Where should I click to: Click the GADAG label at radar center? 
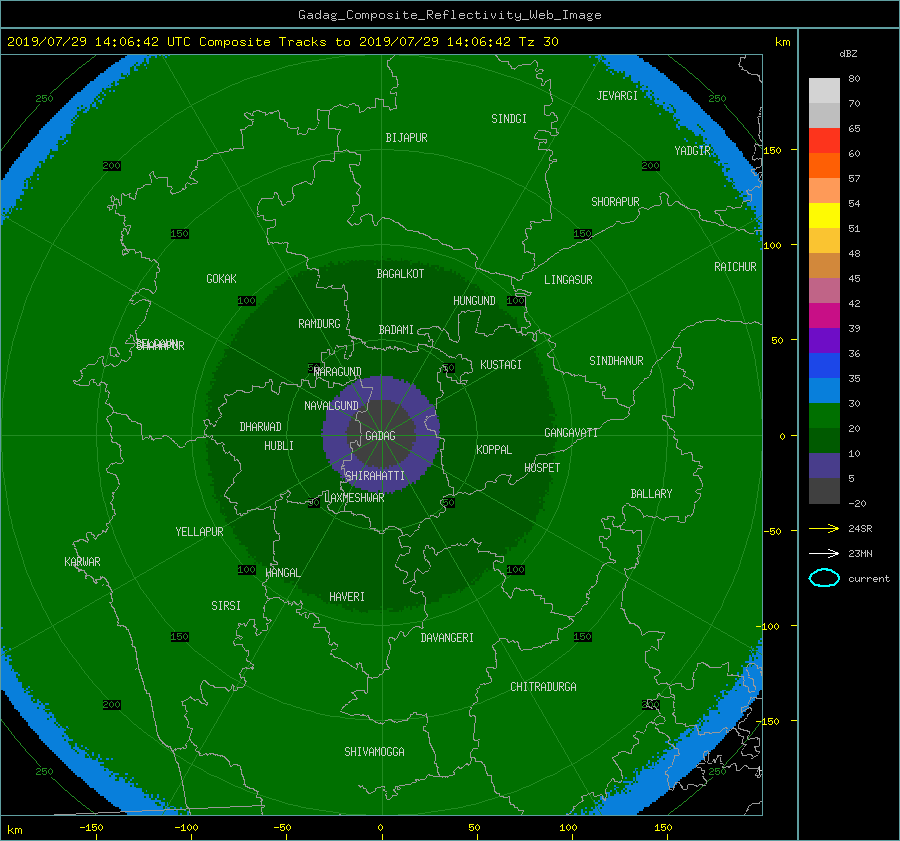380,436
